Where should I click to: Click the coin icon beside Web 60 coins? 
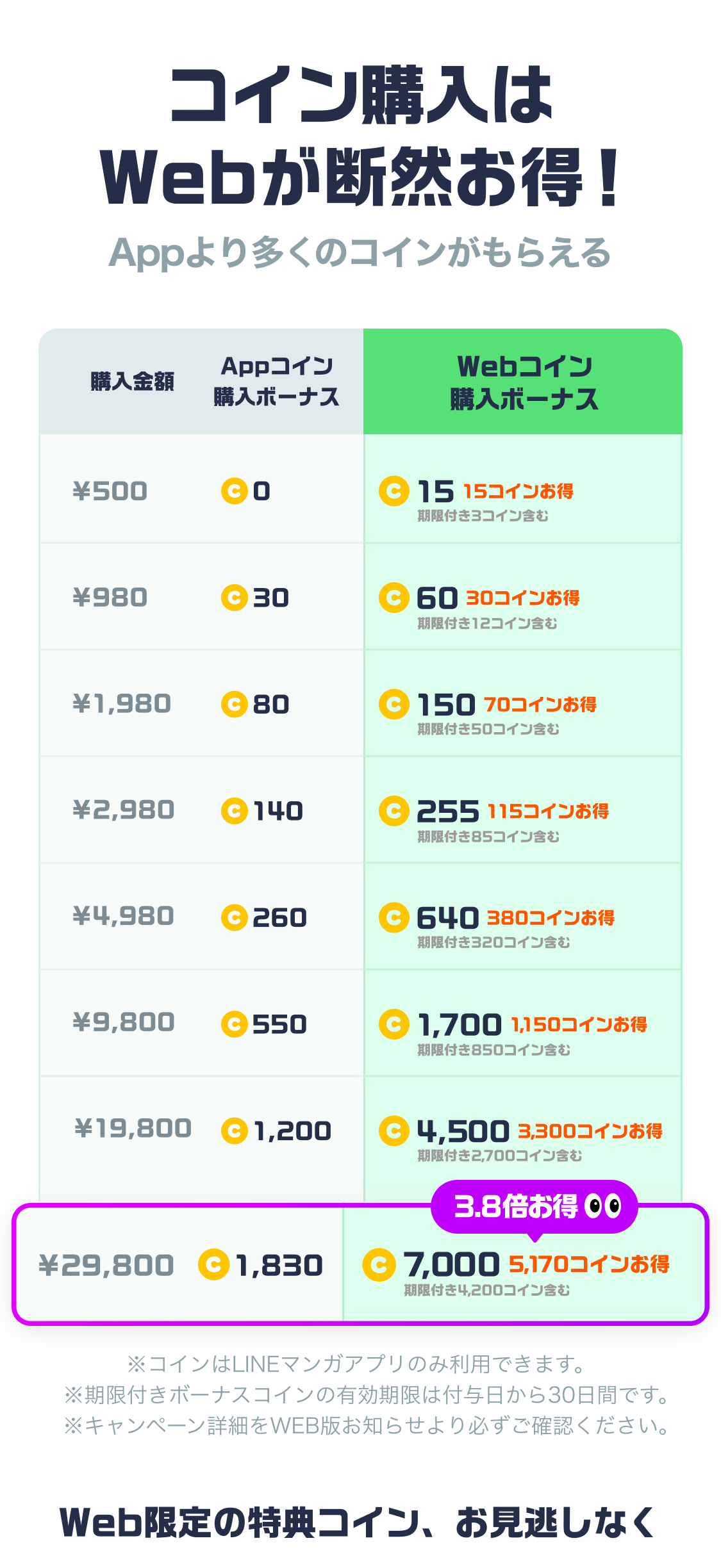(x=394, y=598)
